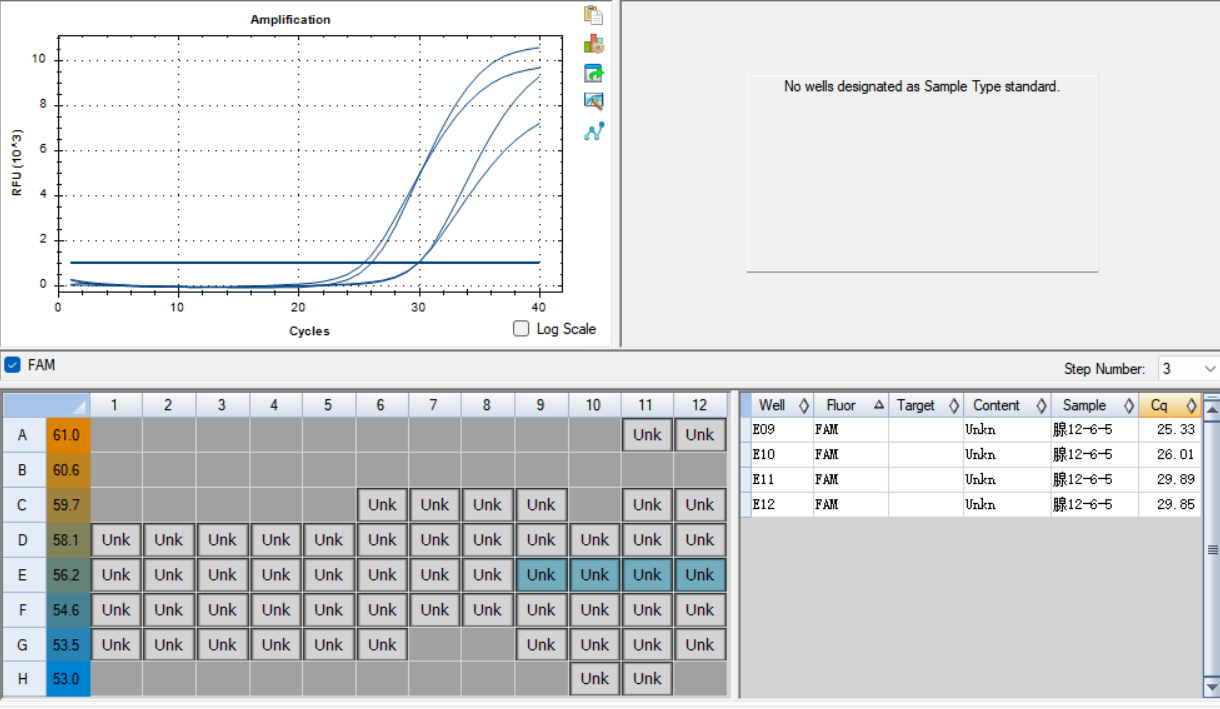1220x709 pixels.
Task: Click the blue curve points icon
Action: (594, 130)
